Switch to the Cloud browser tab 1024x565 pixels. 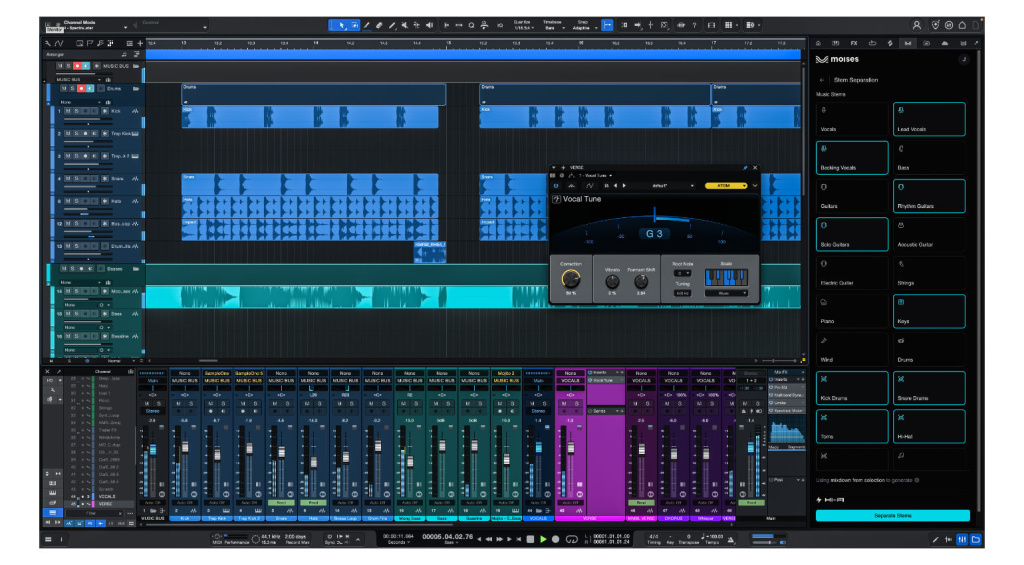(x=944, y=43)
